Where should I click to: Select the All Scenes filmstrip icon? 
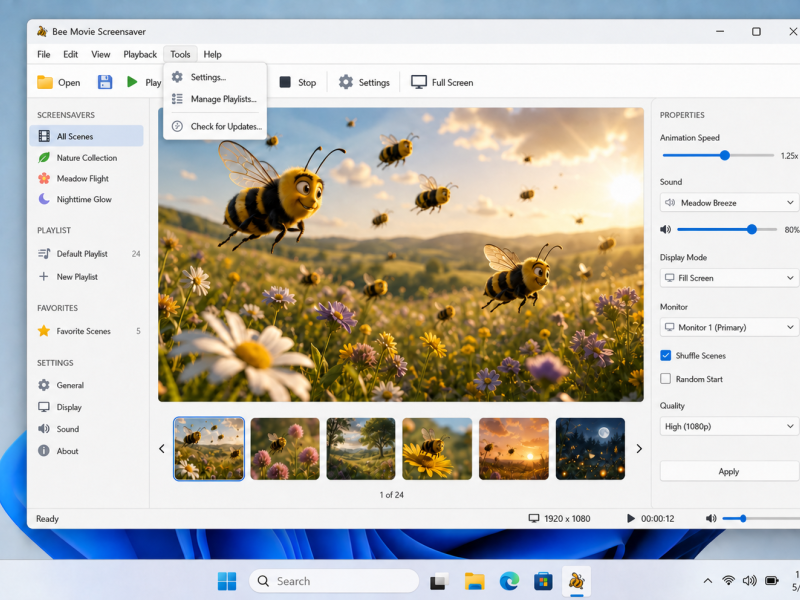click(44, 136)
